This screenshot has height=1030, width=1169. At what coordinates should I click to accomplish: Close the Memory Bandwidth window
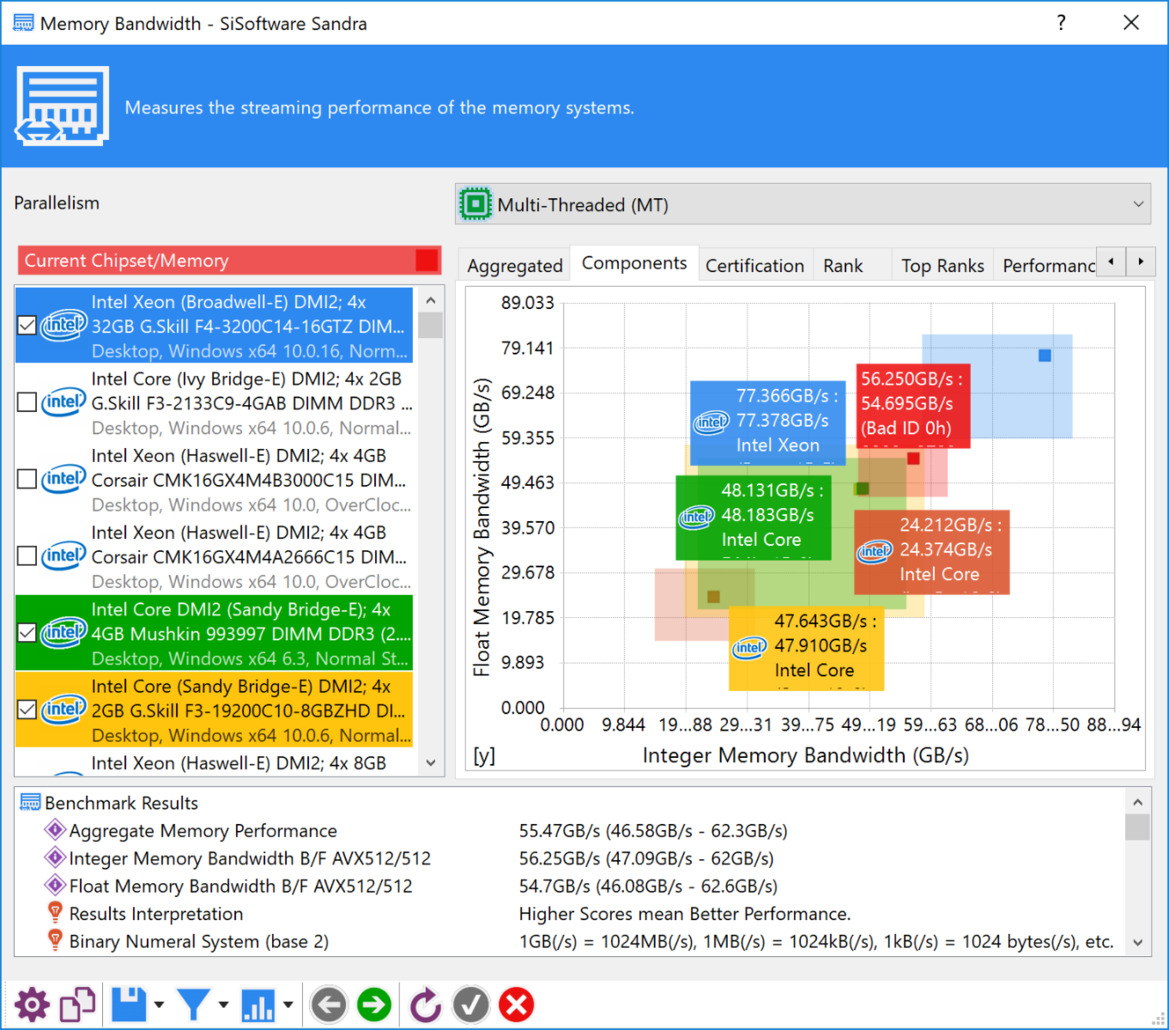pos(1131,23)
